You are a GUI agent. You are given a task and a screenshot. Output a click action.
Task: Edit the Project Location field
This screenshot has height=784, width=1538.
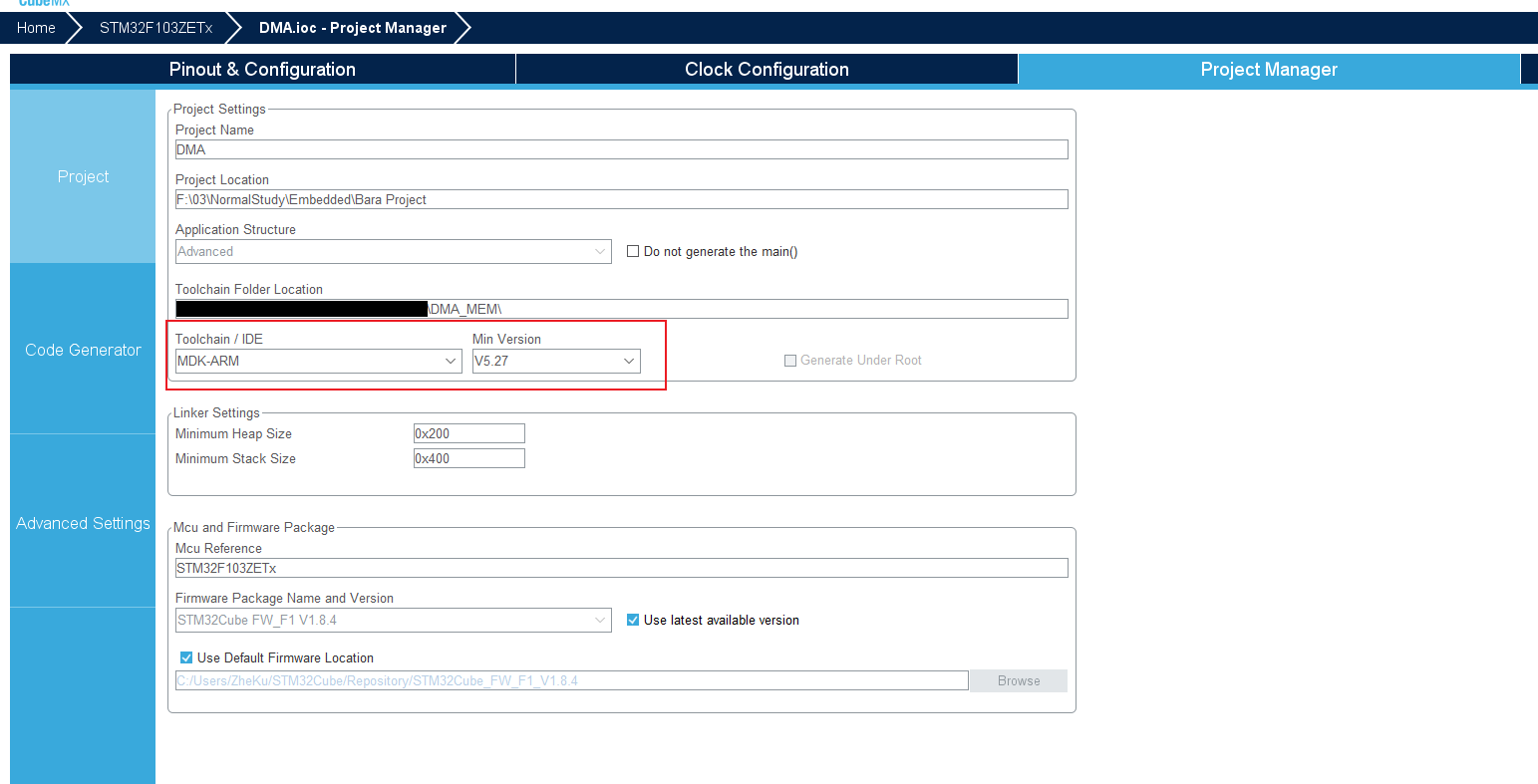click(x=621, y=199)
